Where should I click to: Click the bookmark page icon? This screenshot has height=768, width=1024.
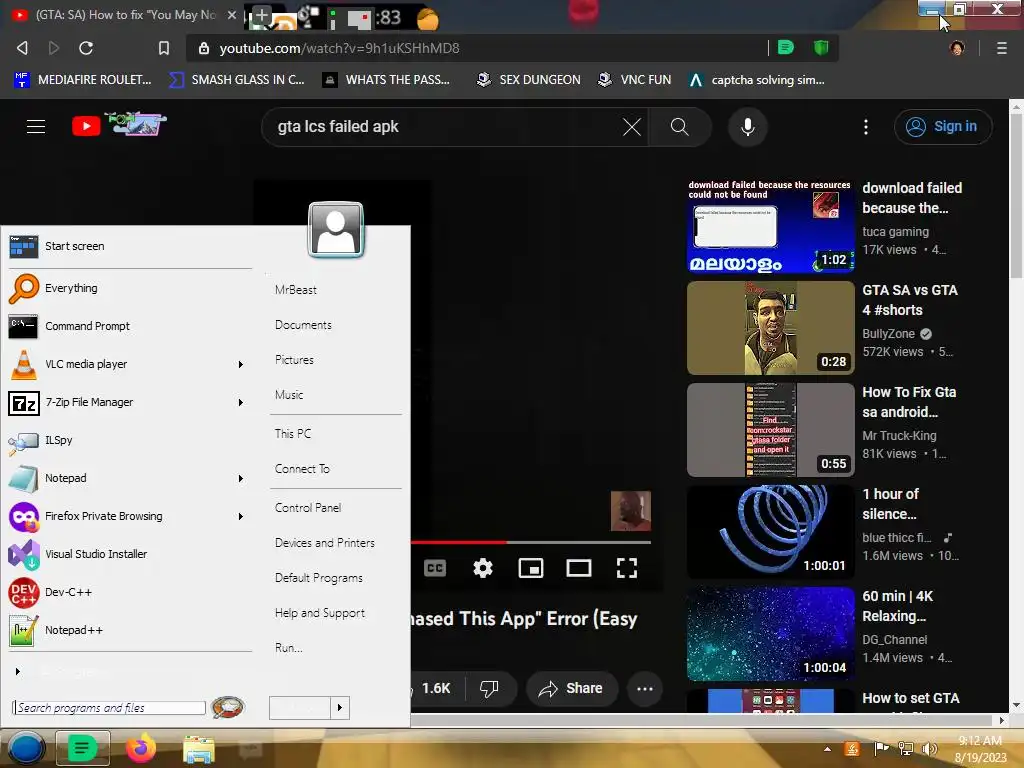164,48
